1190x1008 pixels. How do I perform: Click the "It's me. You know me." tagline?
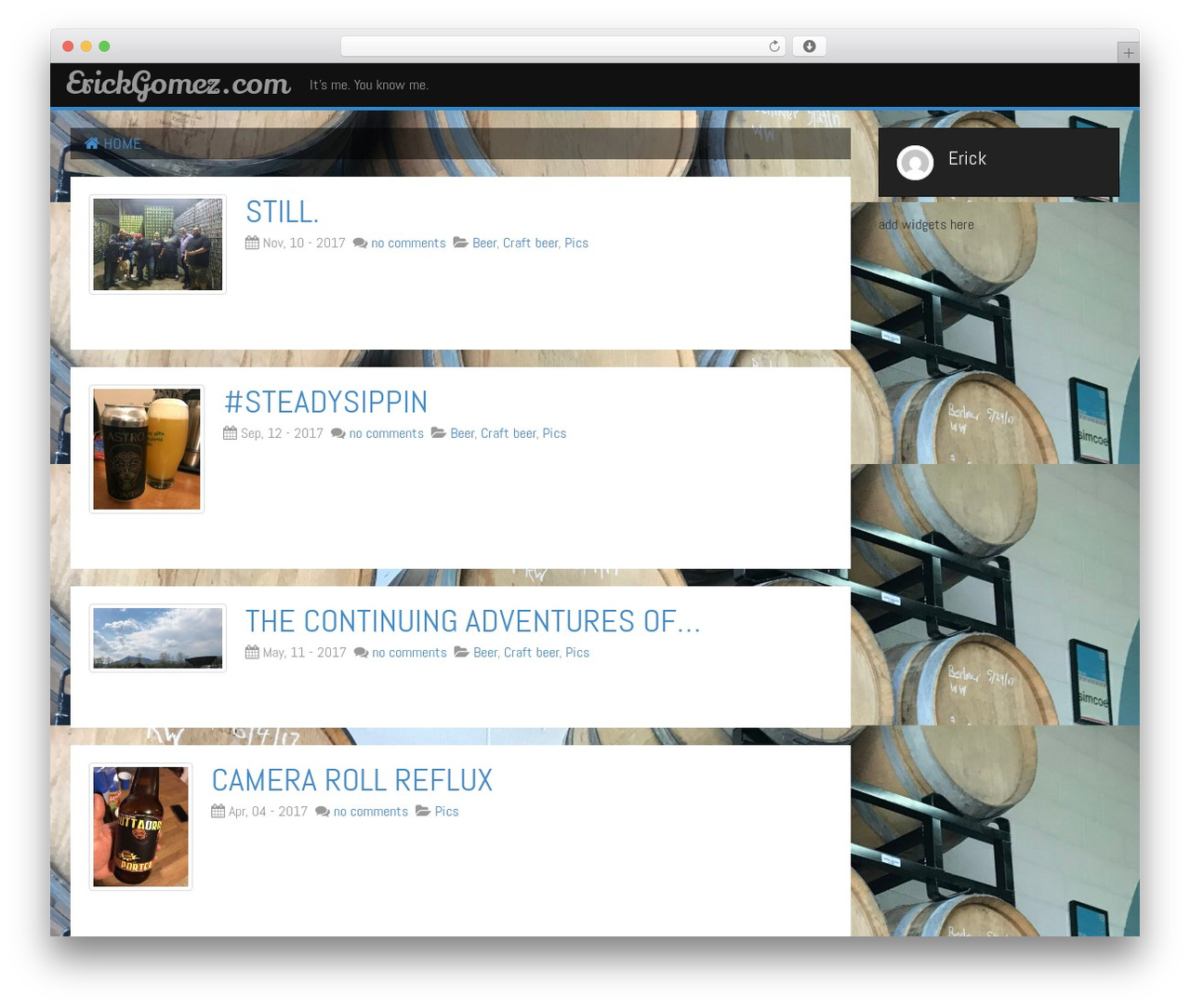(x=369, y=85)
